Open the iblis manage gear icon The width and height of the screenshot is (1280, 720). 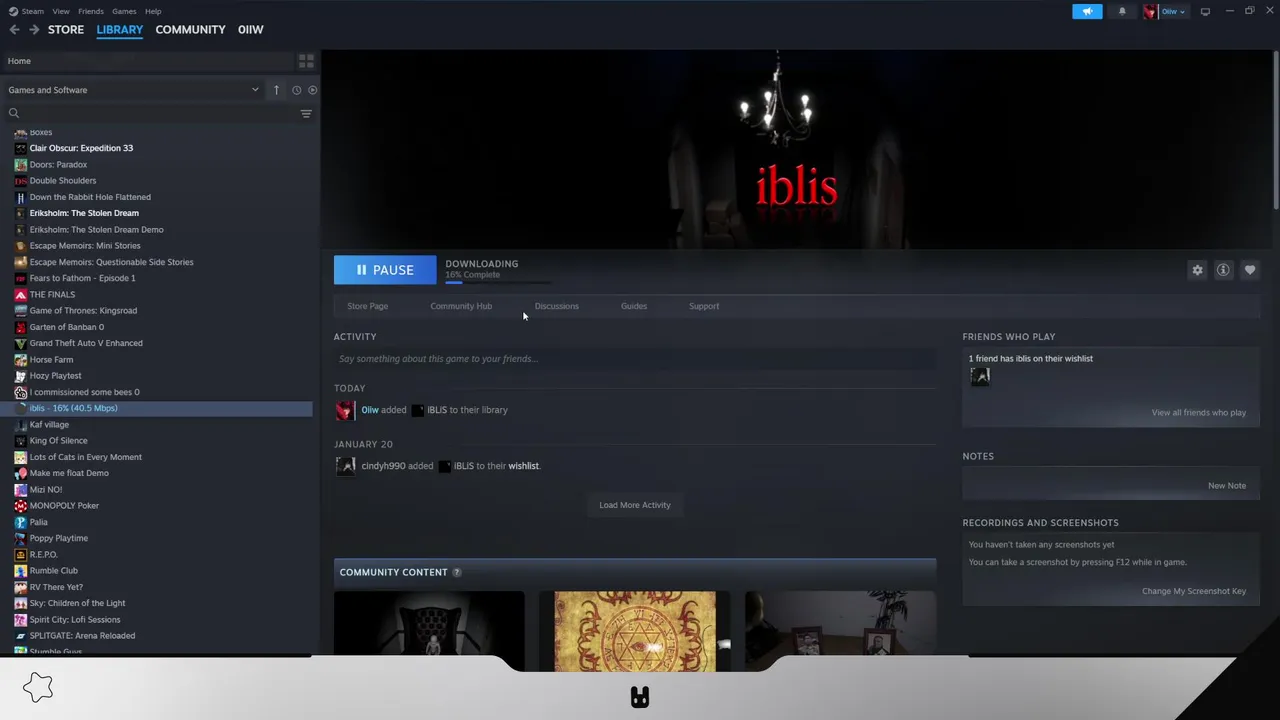pos(1197,270)
